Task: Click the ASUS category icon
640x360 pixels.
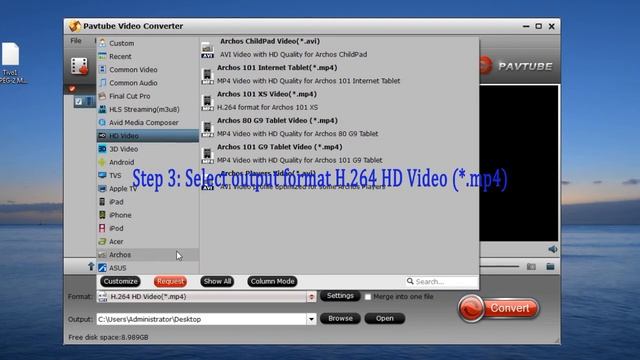Action: coord(102,268)
